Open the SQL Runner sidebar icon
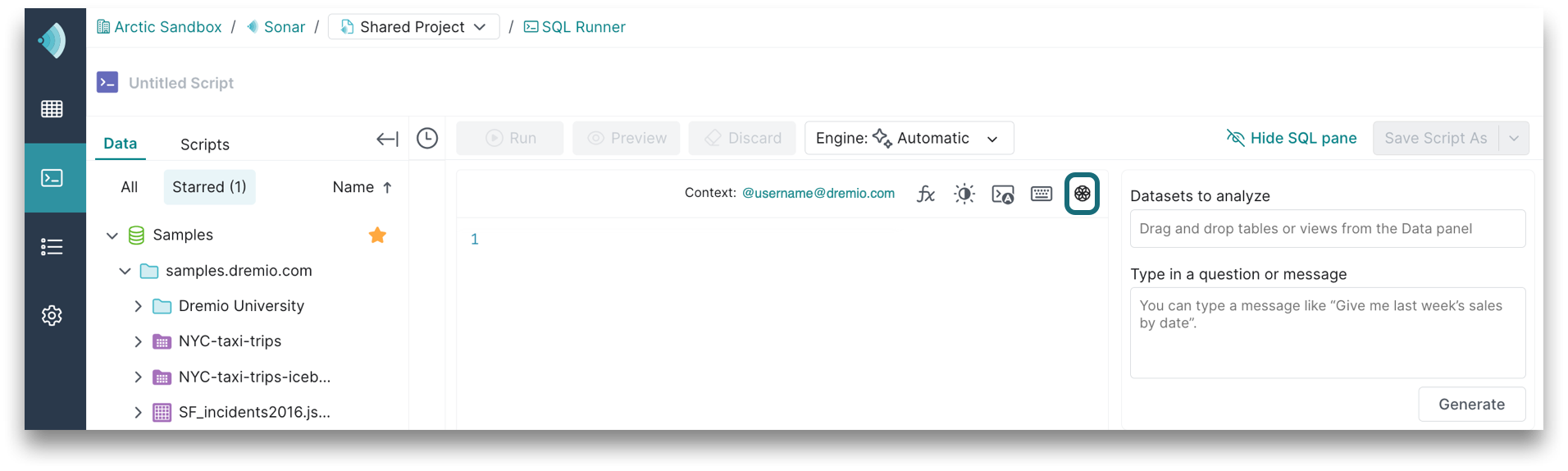 [x=52, y=178]
